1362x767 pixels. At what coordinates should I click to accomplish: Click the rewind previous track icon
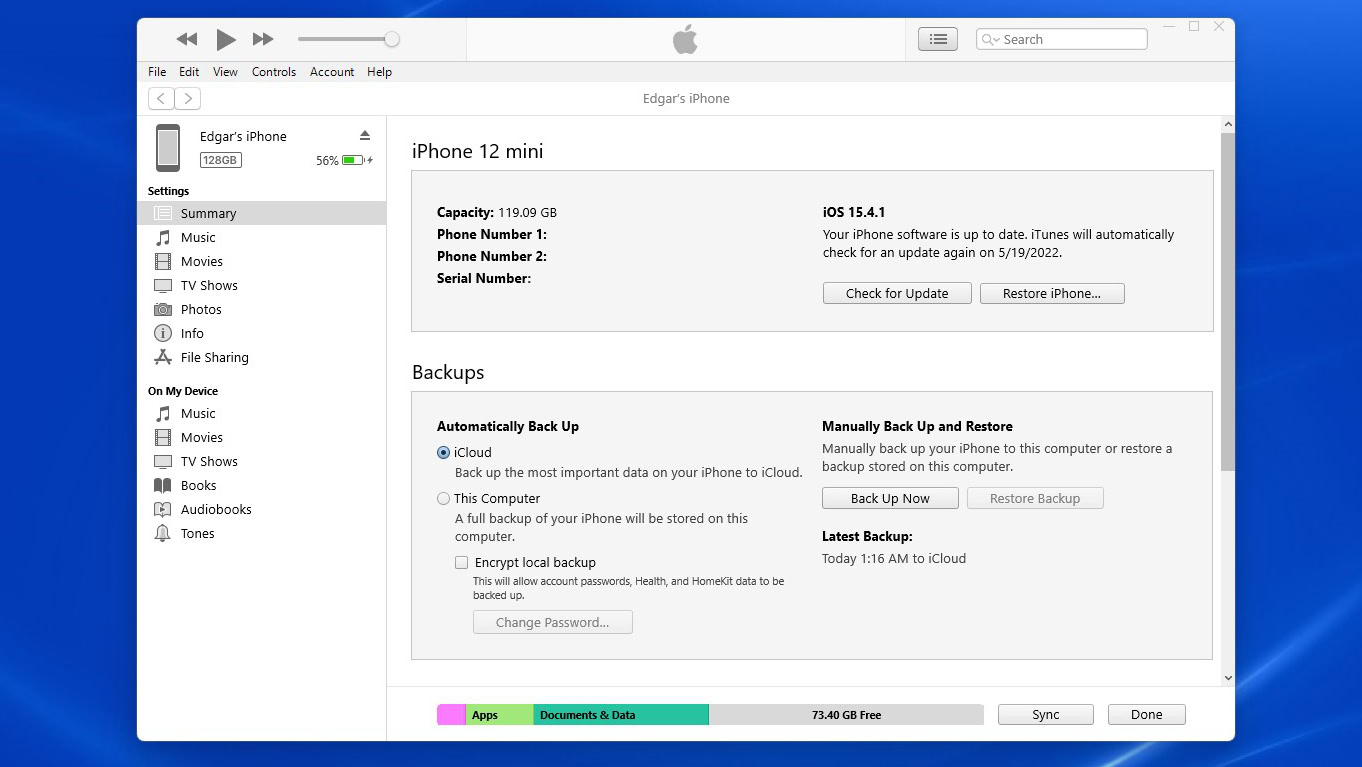pos(187,40)
